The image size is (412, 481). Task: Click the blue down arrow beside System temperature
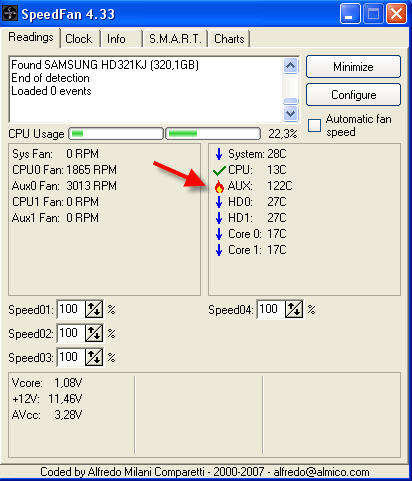pyautogui.click(x=219, y=154)
